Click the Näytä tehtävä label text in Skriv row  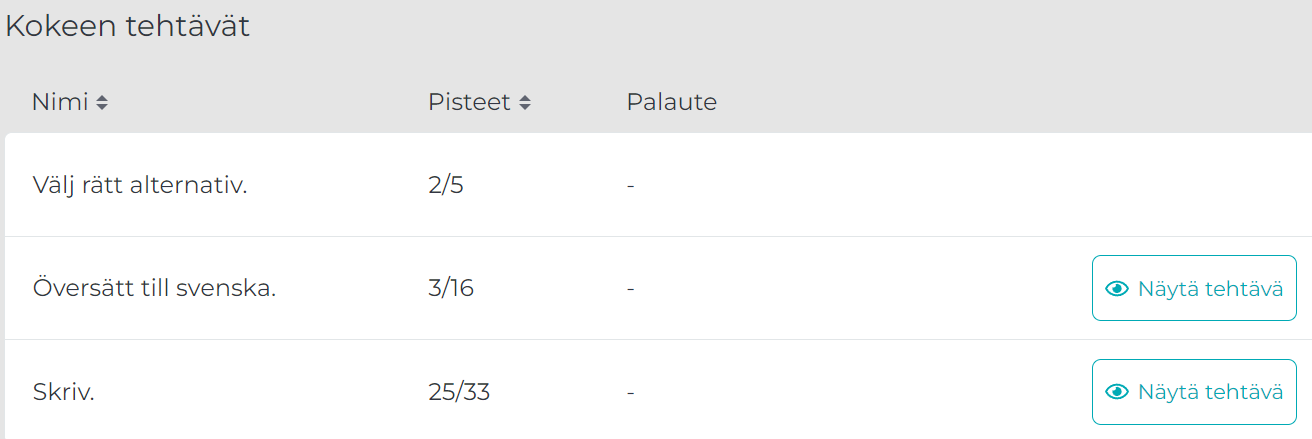[1210, 392]
